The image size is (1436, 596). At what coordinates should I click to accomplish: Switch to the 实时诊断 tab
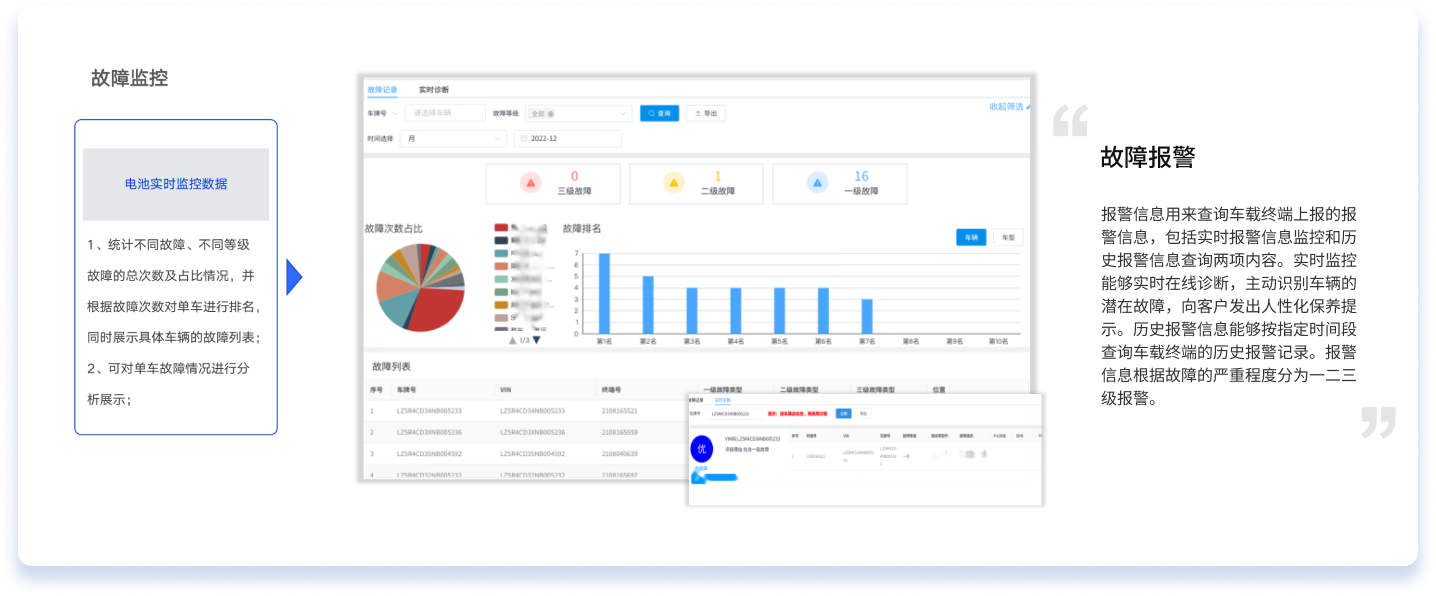pos(434,90)
